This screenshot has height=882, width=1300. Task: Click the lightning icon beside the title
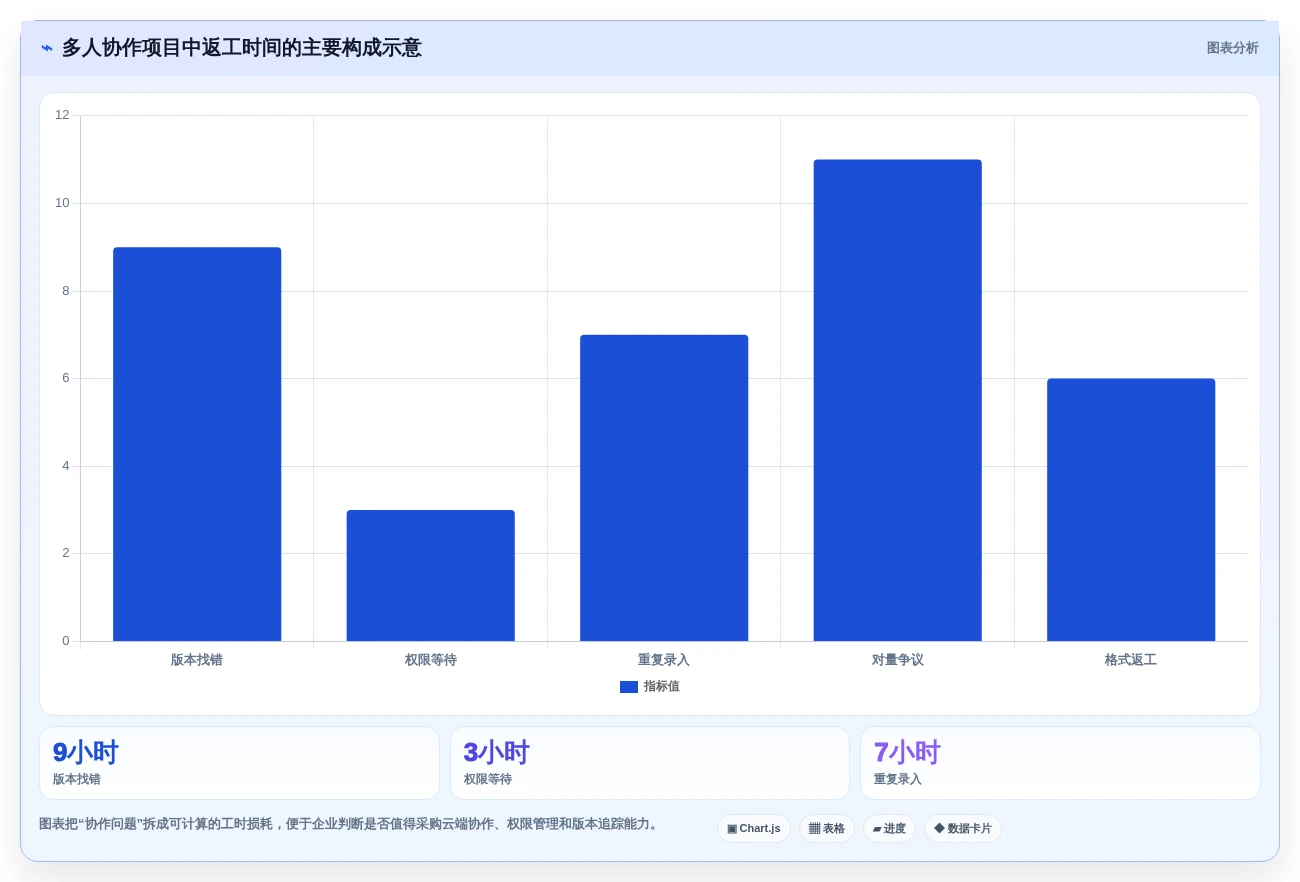[47, 48]
